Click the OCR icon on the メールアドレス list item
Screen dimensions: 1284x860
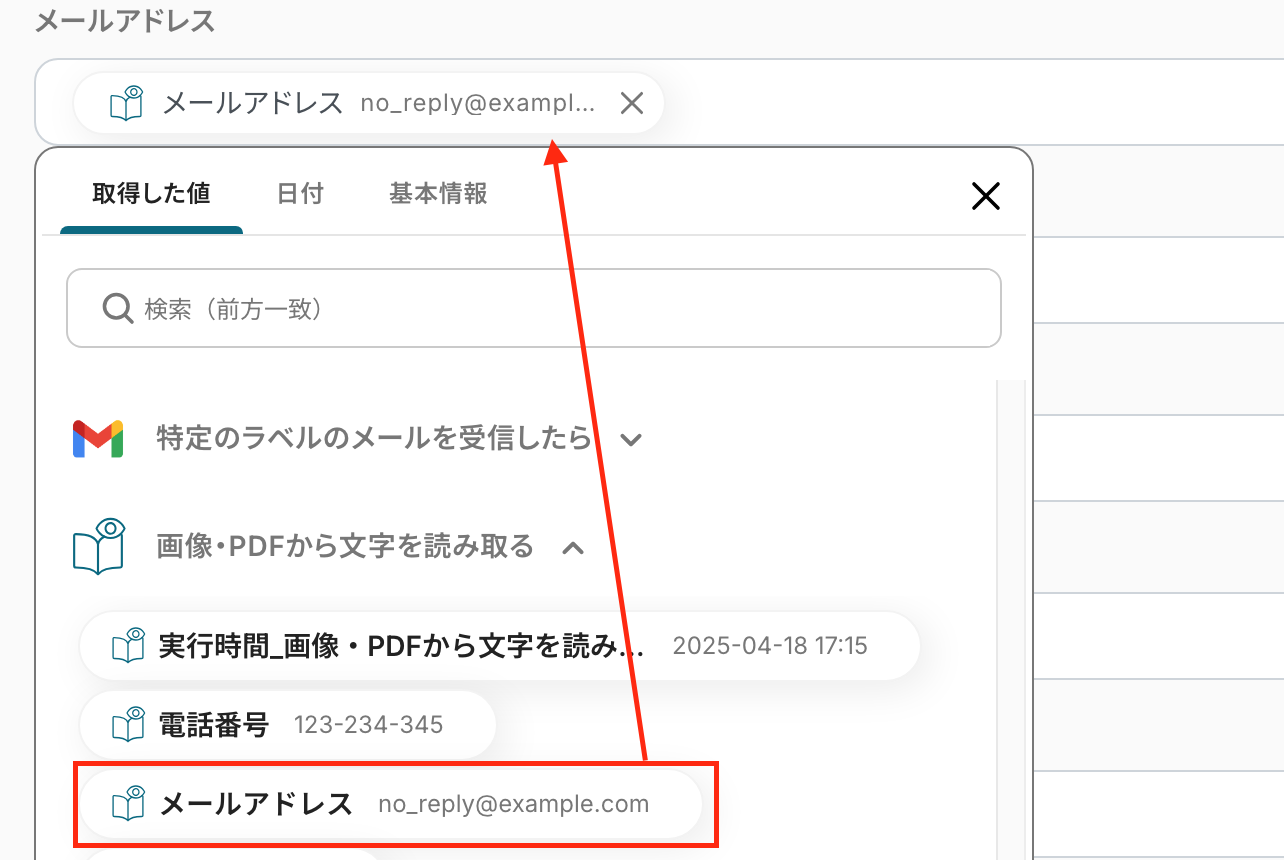click(x=128, y=803)
